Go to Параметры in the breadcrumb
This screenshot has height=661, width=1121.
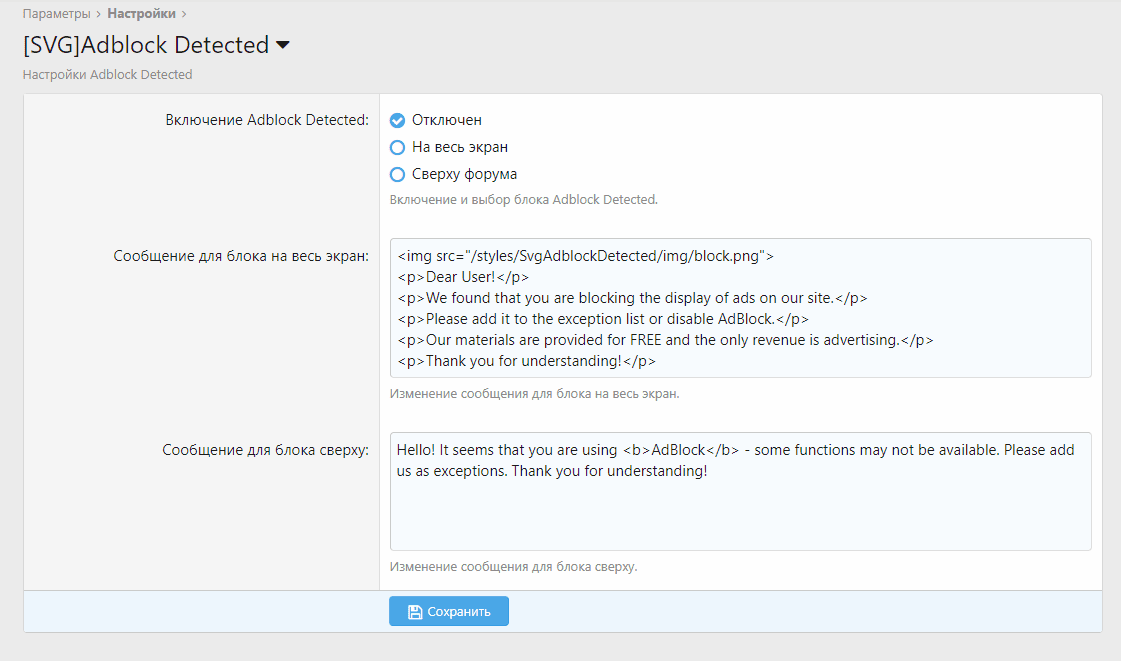point(56,14)
